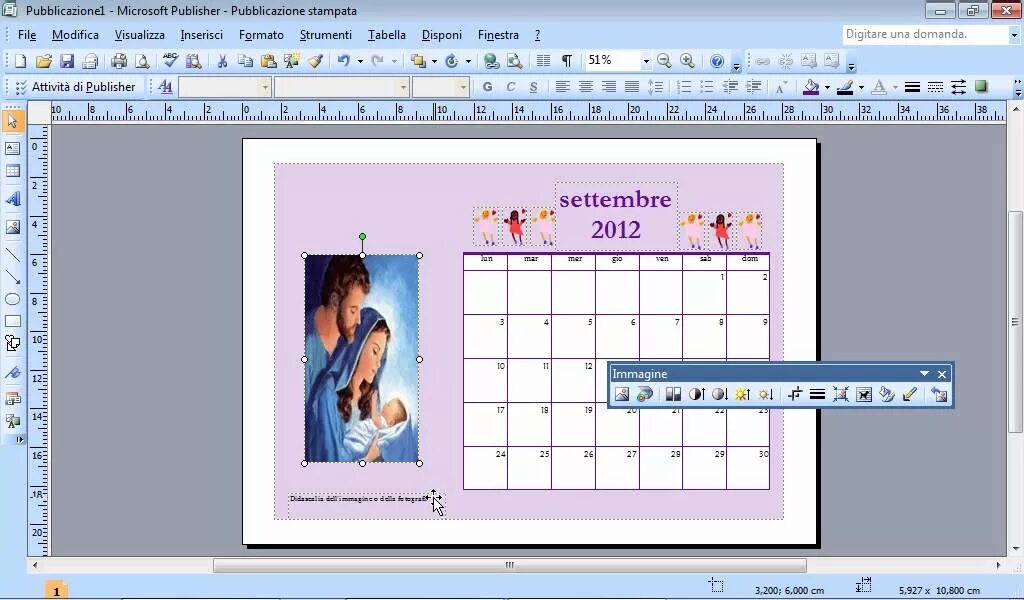
Task: Zoom out using the minus magnifier
Action: pos(664,61)
